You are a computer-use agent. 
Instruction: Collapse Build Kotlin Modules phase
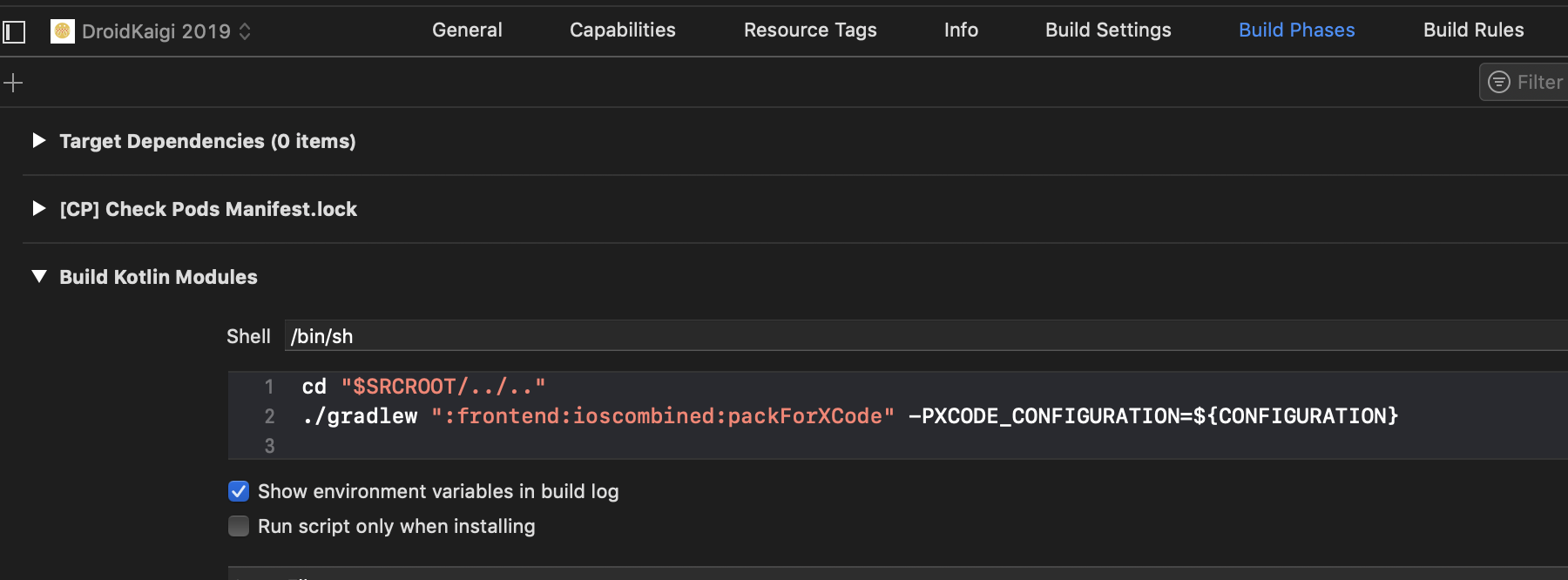point(38,276)
